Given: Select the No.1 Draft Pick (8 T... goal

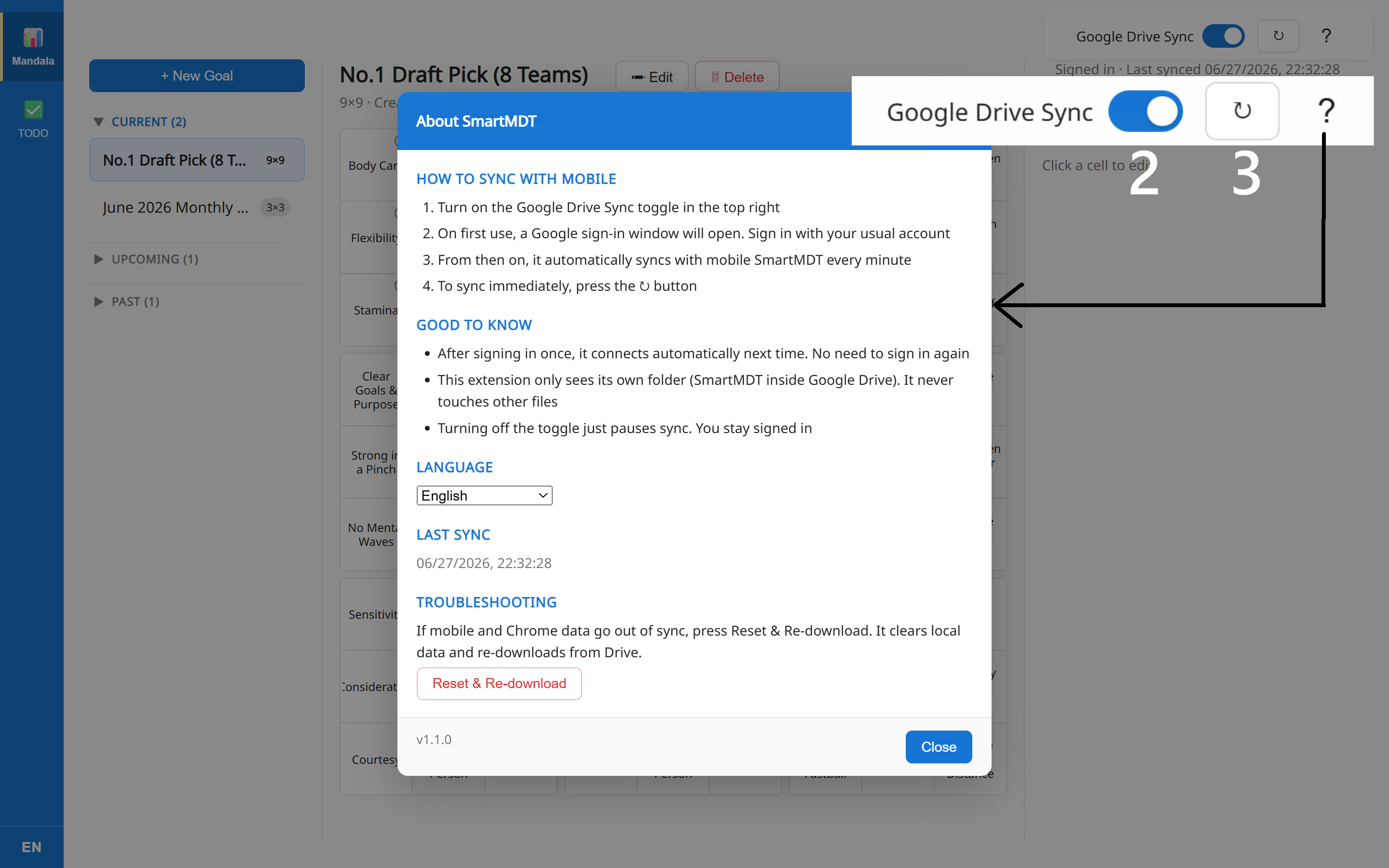Looking at the screenshot, I should coord(197,160).
